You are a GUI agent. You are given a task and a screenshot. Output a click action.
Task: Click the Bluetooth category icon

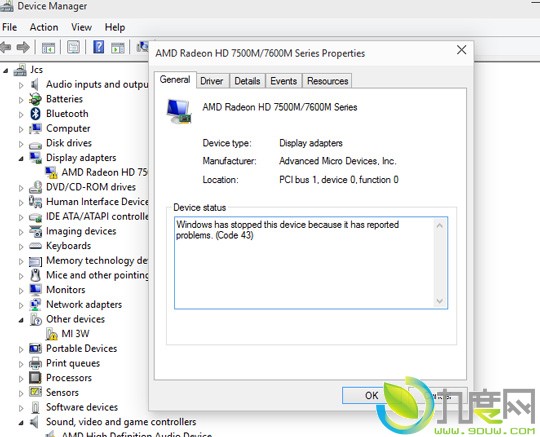[x=35, y=114]
